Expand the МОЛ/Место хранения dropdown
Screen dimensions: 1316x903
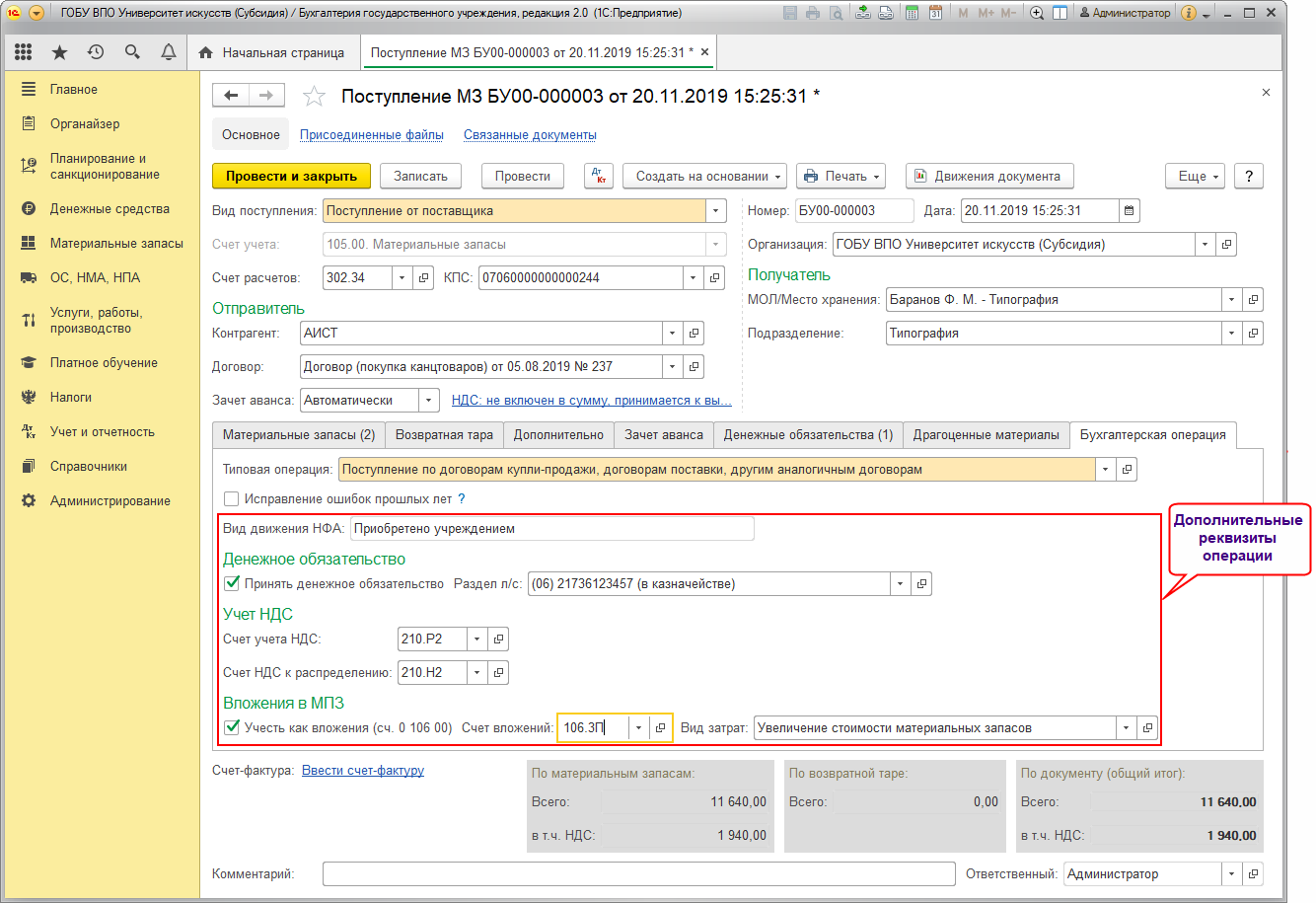coord(1231,299)
